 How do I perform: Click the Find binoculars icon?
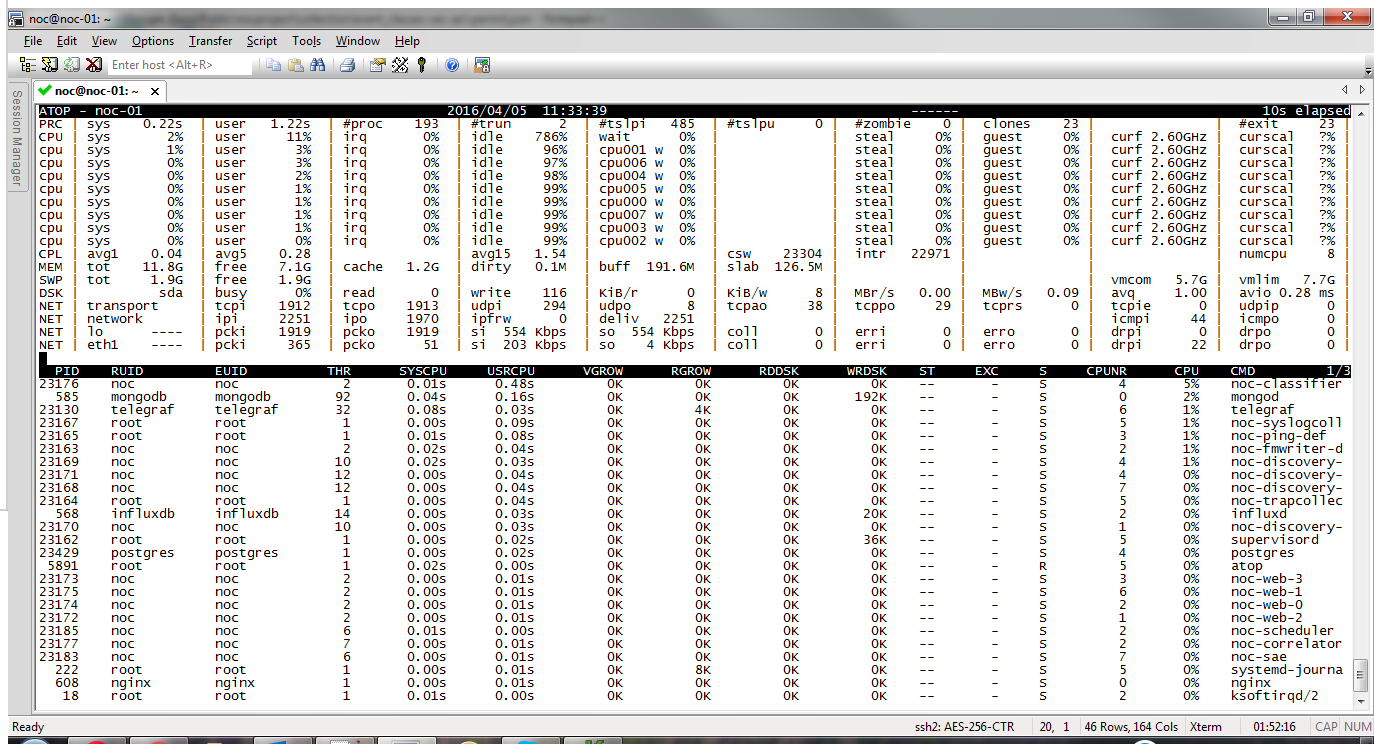coord(318,65)
